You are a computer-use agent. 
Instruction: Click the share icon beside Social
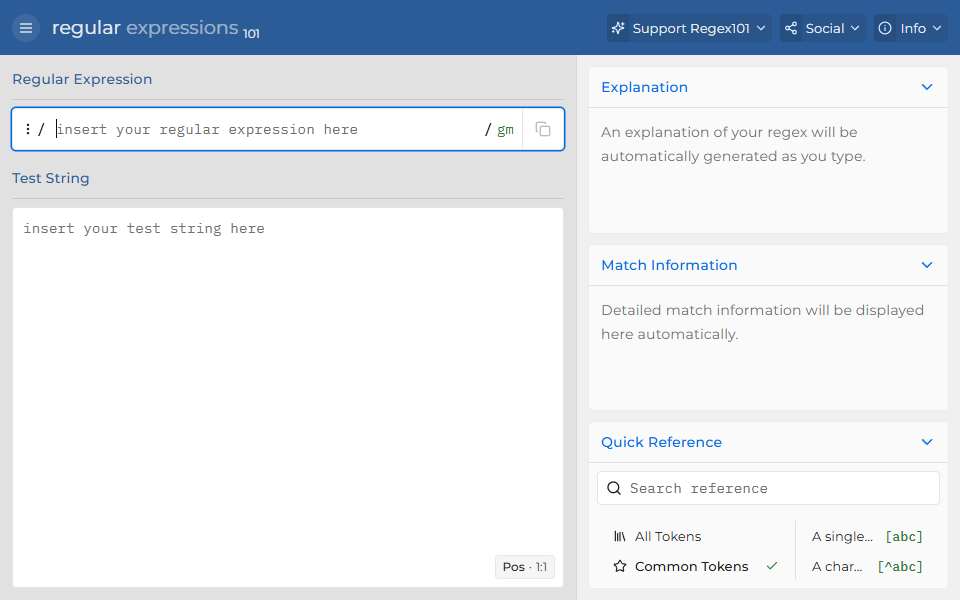point(791,28)
